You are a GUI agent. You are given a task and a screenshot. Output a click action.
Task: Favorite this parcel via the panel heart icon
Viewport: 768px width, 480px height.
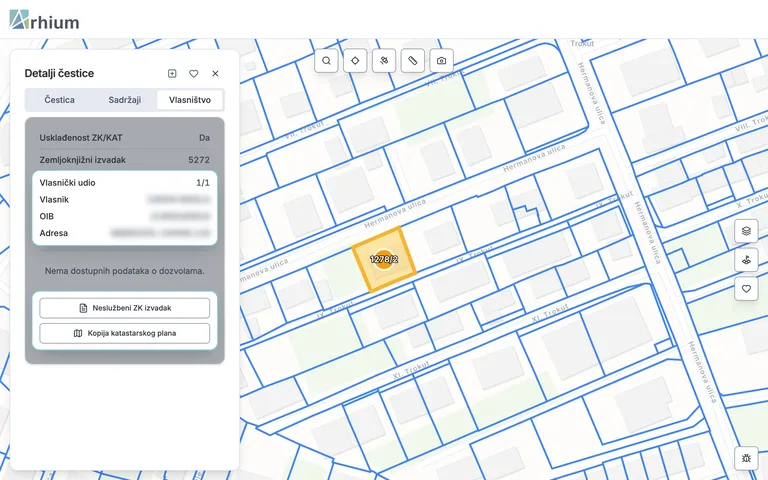point(193,73)
